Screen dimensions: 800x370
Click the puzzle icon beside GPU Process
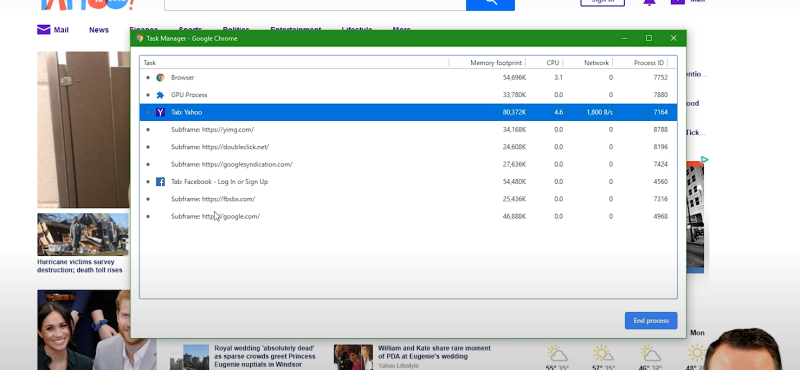[x=160, y=95]
